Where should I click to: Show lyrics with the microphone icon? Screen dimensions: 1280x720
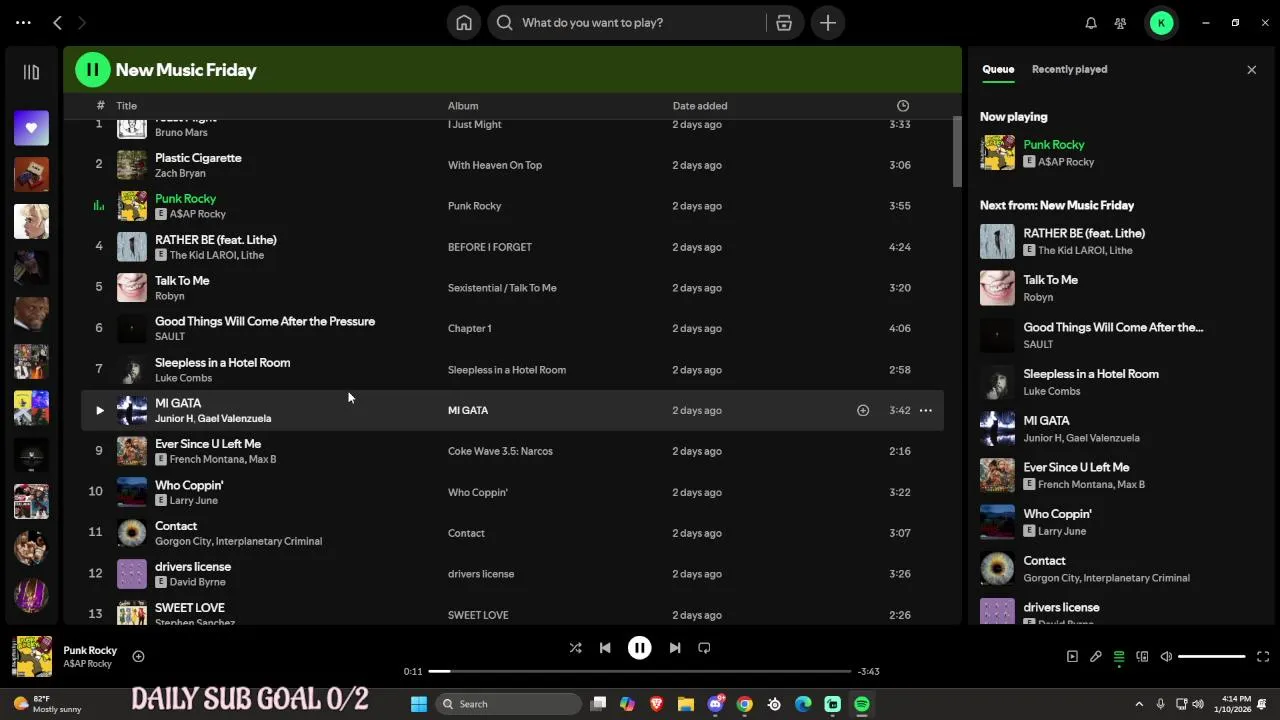coord(1096,657)
